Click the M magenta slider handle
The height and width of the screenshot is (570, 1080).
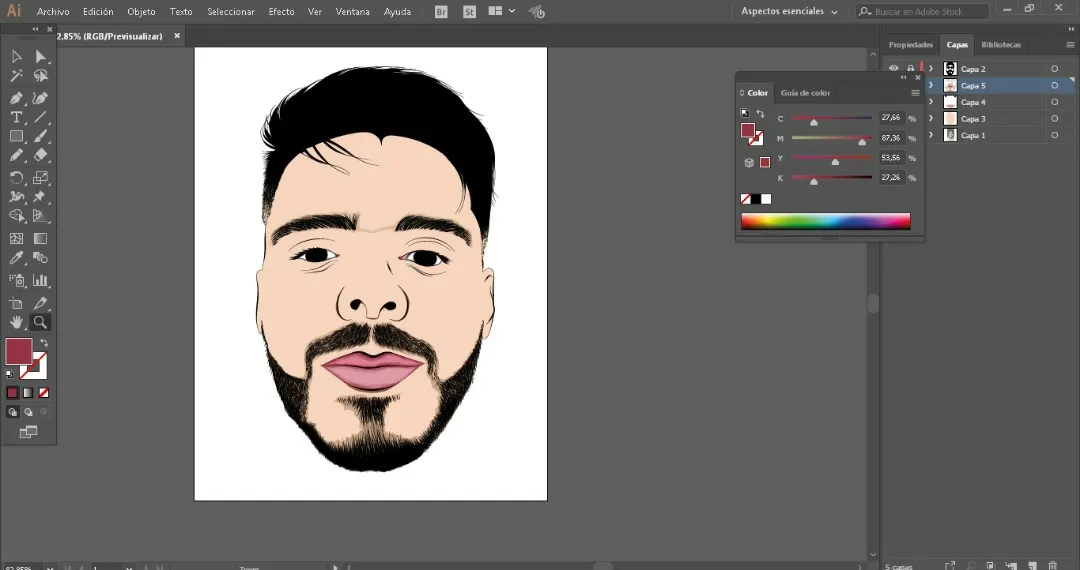point(862,142)
